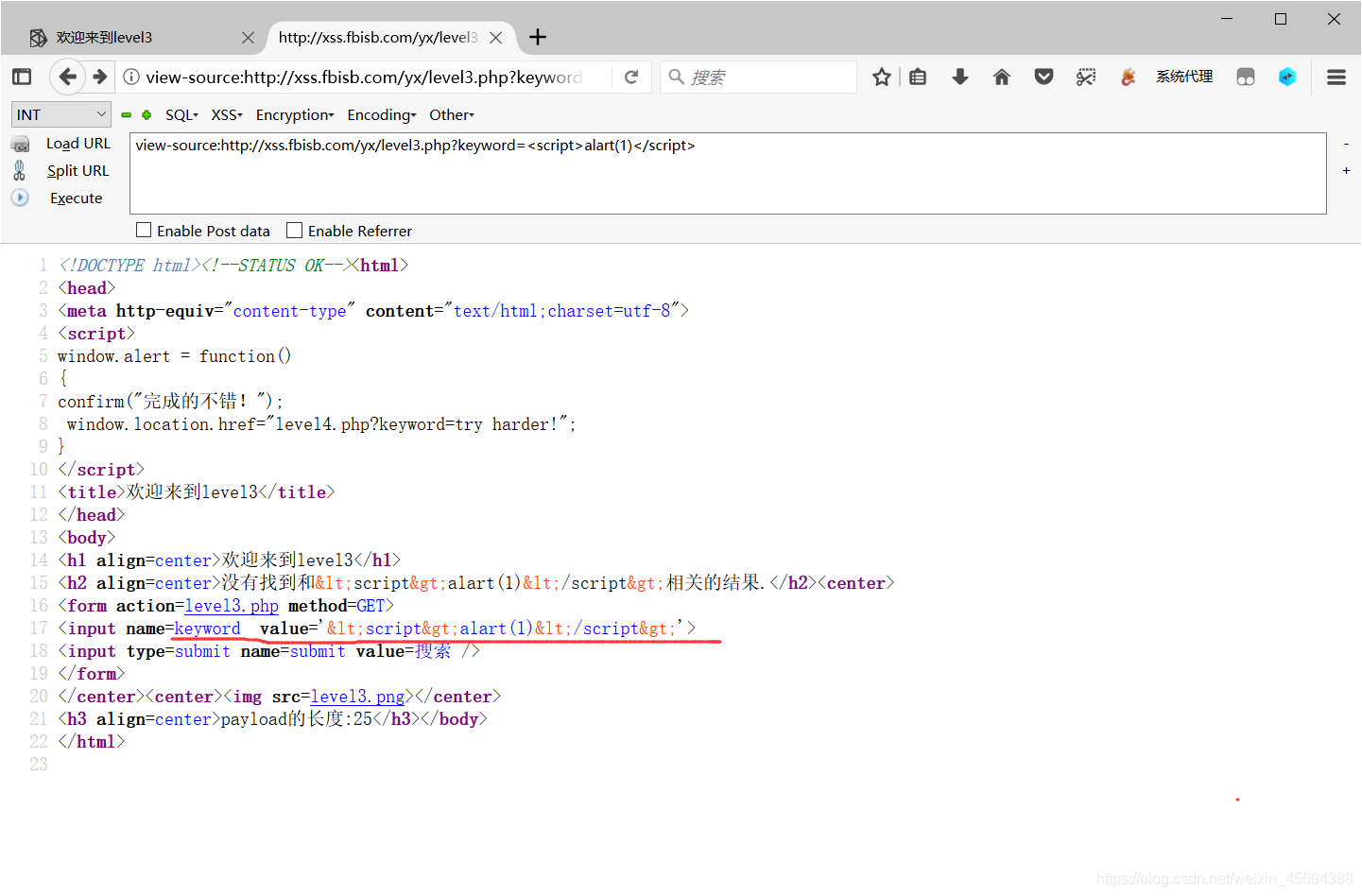1362x896 pixels.
Task: Select 'text/html;charset=utf-8' text on line 3
Action: tap(561, 311)
